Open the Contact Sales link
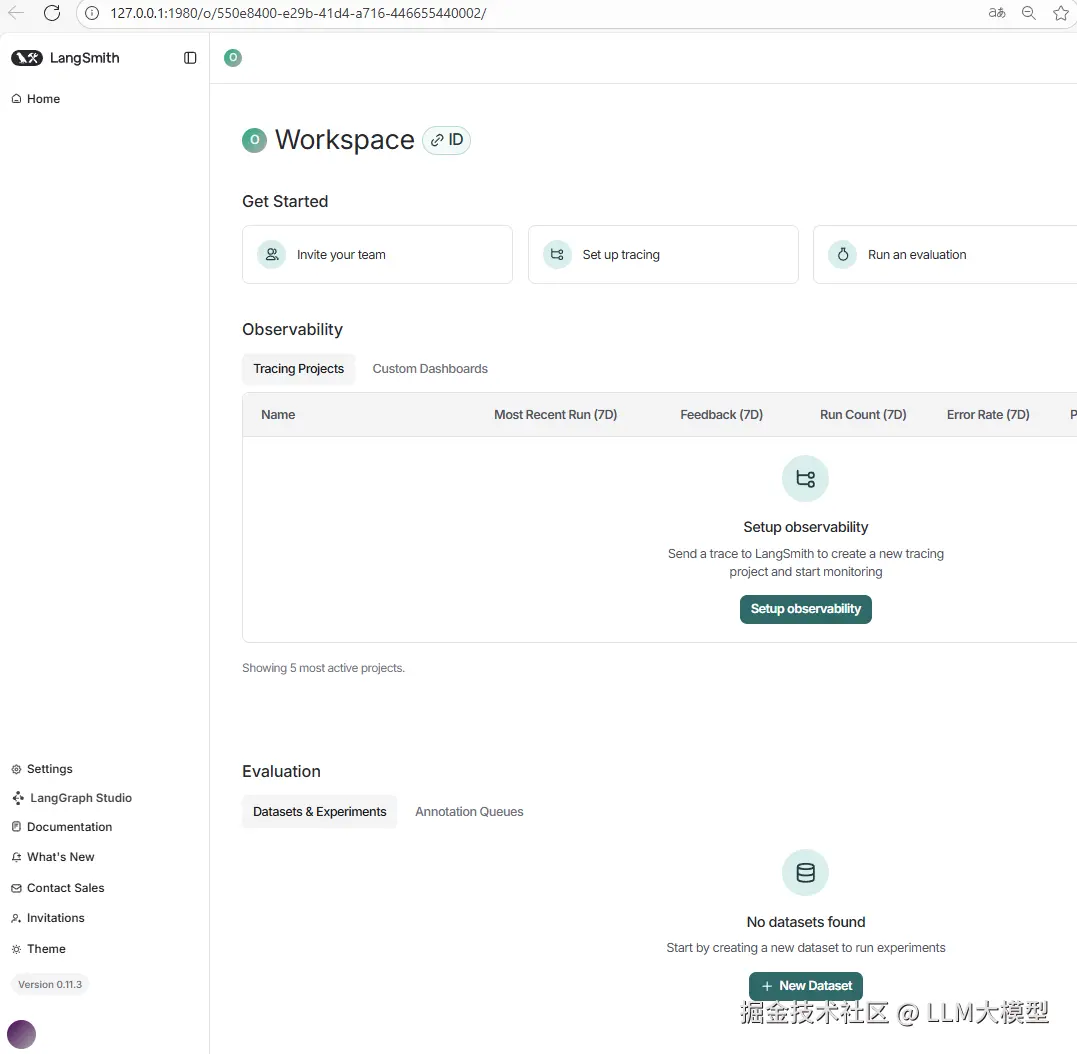1077x1054 pixels. [65, 888]
